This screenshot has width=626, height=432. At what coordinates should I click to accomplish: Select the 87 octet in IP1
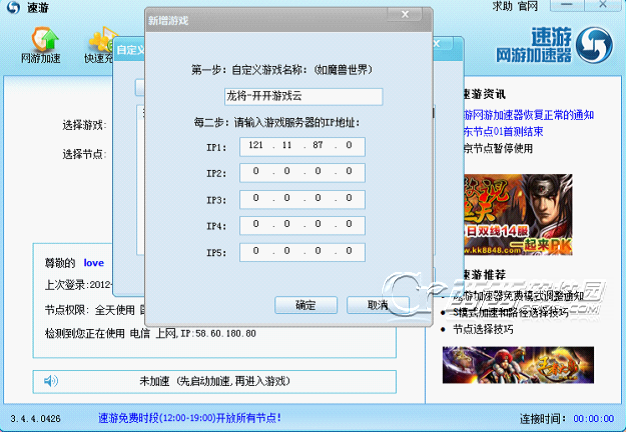click(318, 145)
